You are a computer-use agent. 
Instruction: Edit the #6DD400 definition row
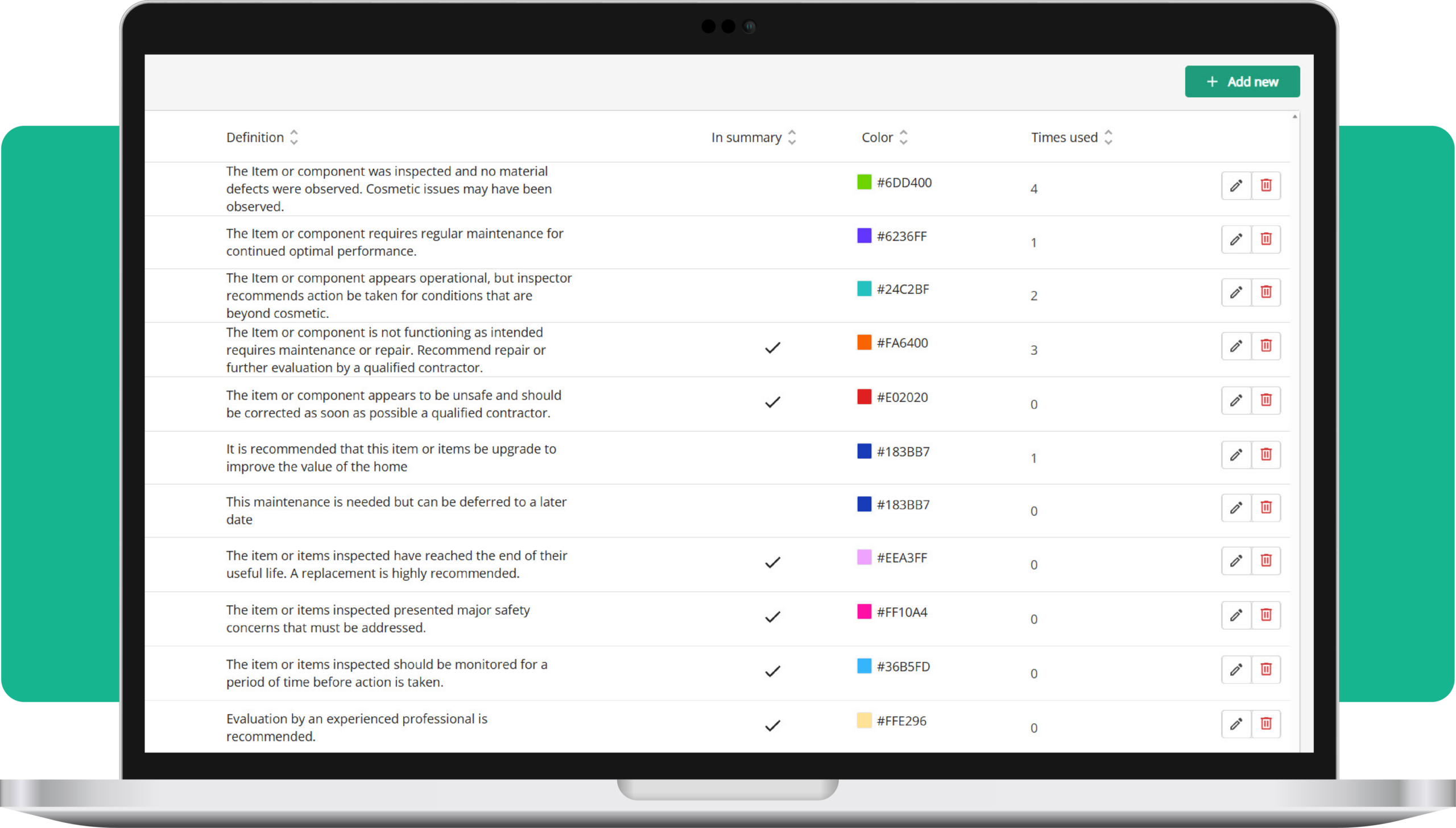click(x=1236, y=185)
